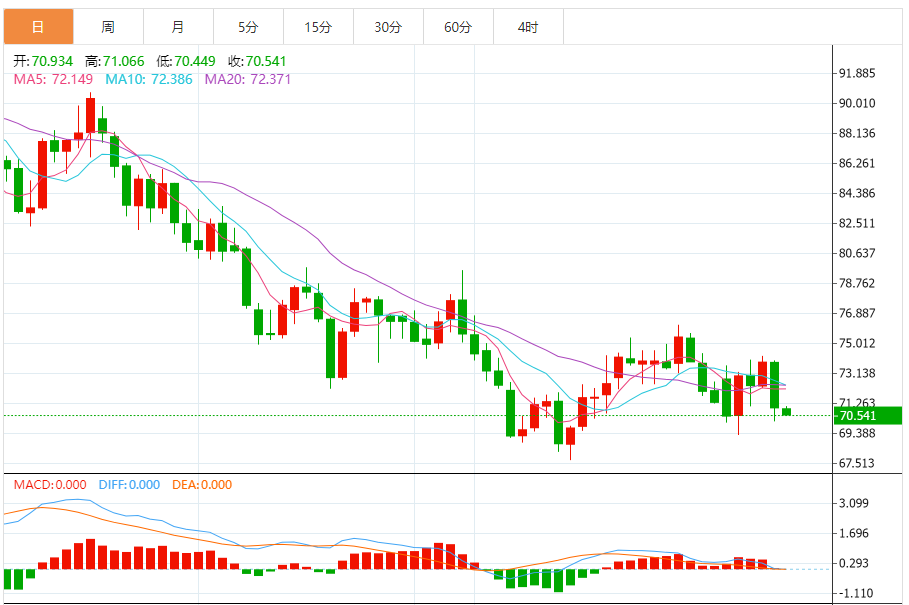Click the 88.136 price axis label

[x=857, y=133]
